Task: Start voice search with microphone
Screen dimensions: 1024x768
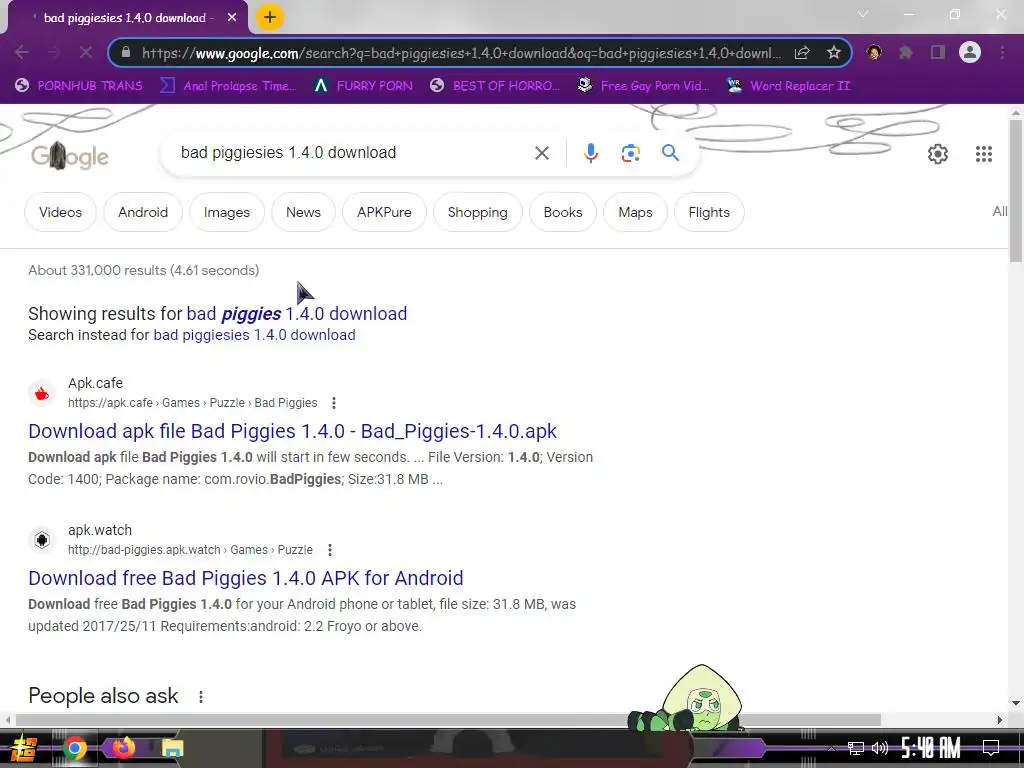Action: (x=590, y=153)
